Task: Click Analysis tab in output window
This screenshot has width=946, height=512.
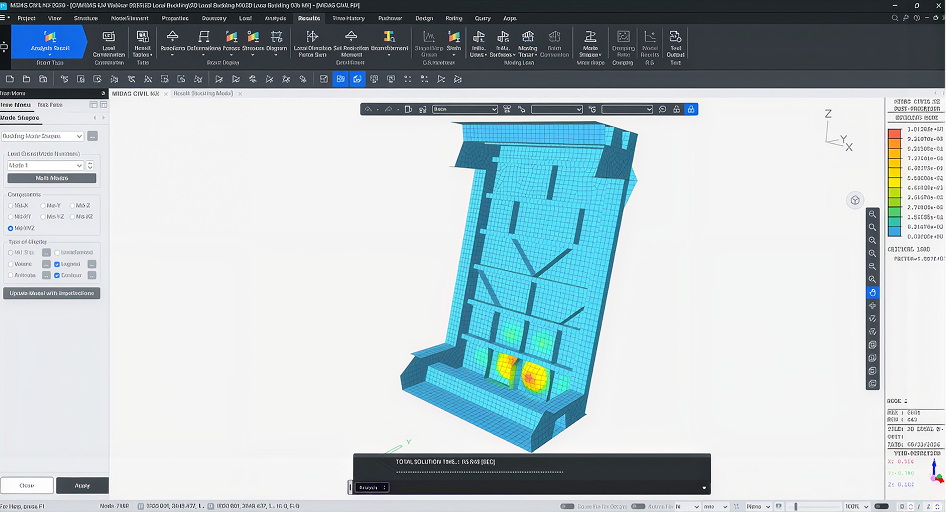Action: click(x=372, y=487)
